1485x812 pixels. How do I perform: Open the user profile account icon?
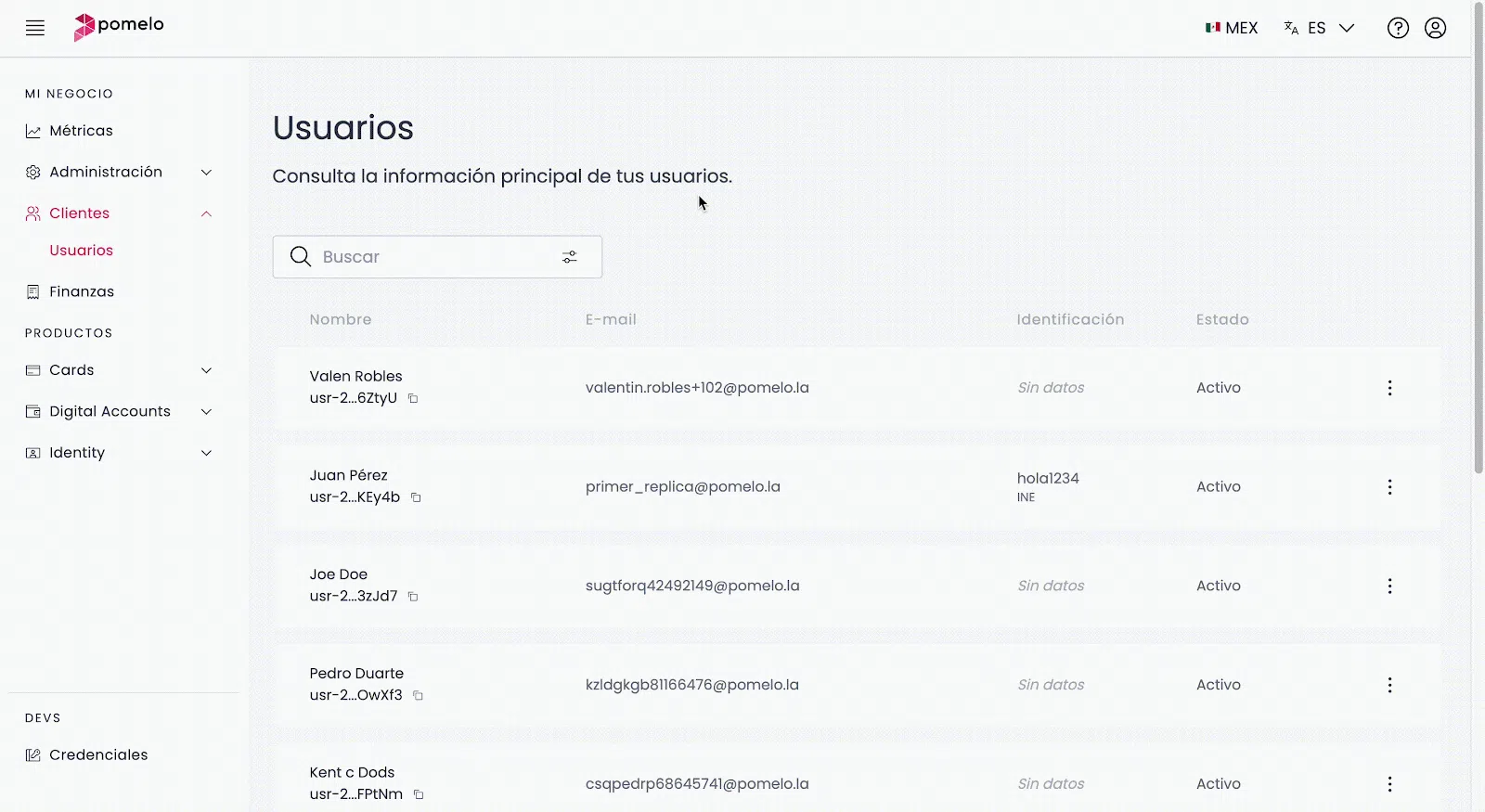tap(1436, 28)
